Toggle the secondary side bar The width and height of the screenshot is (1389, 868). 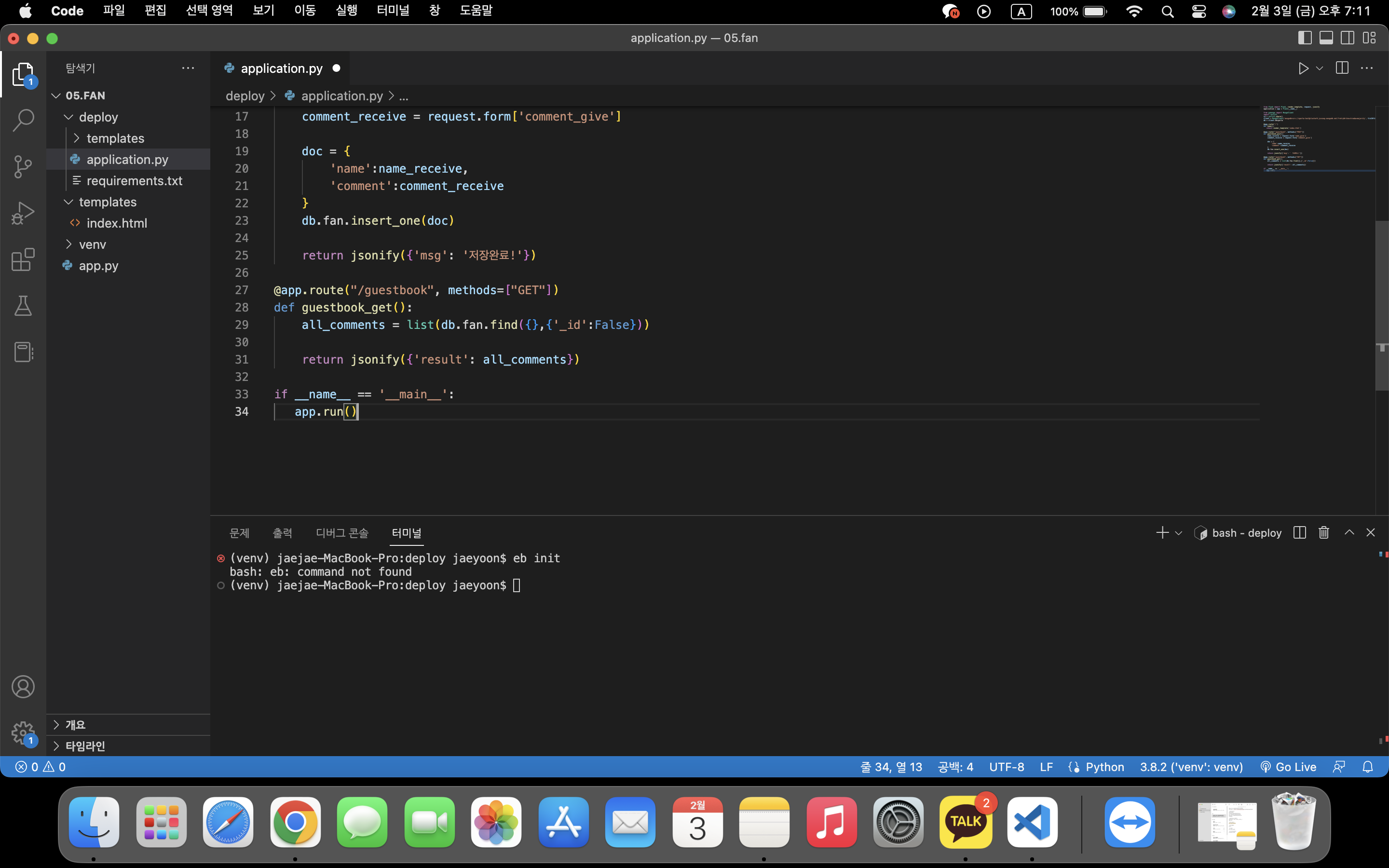pyautogui.click(x=1348, y=38)
